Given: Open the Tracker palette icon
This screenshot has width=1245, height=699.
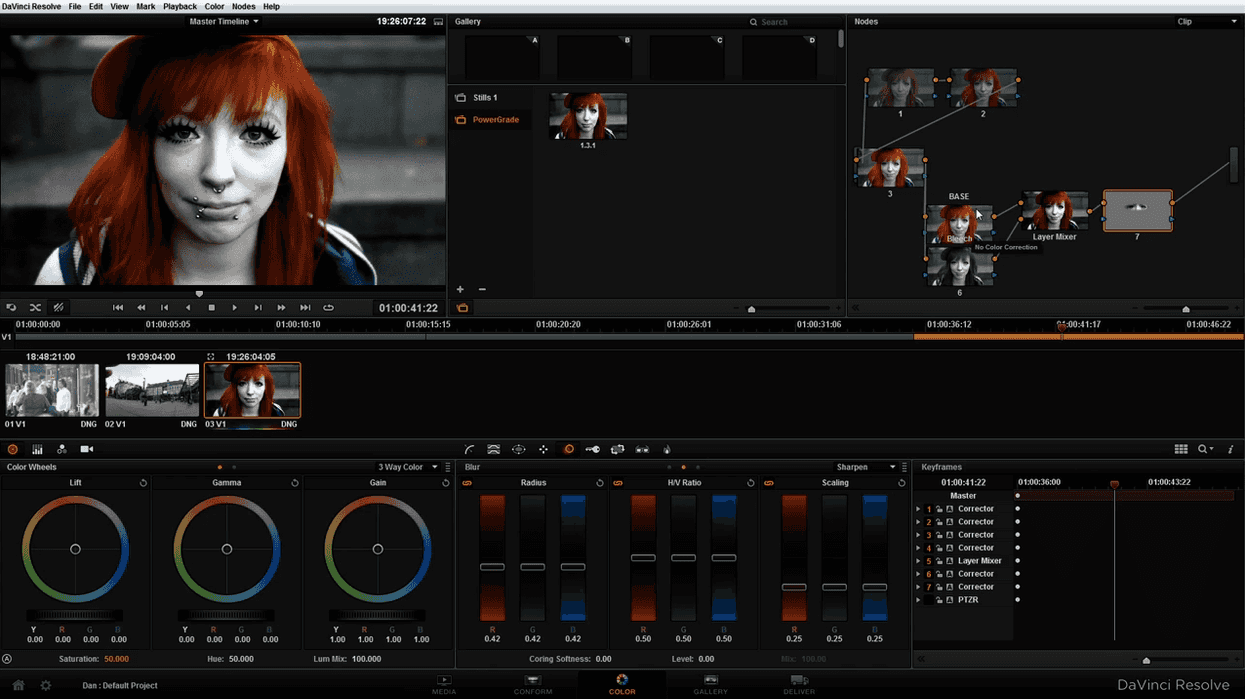Looking at the screenshot, I should tap(544, 450).
